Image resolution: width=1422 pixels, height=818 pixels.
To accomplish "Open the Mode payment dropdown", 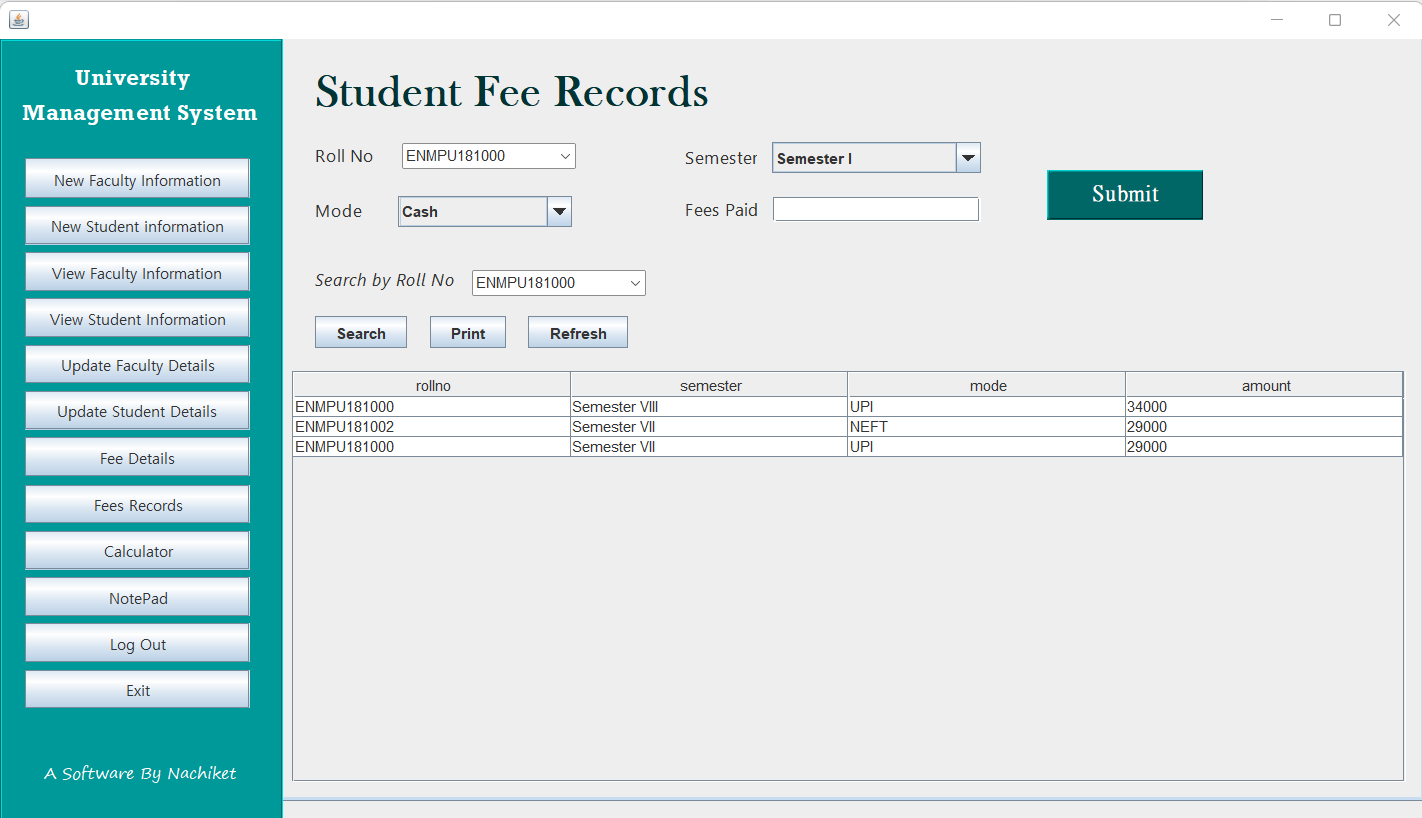I will click(559, 211).
